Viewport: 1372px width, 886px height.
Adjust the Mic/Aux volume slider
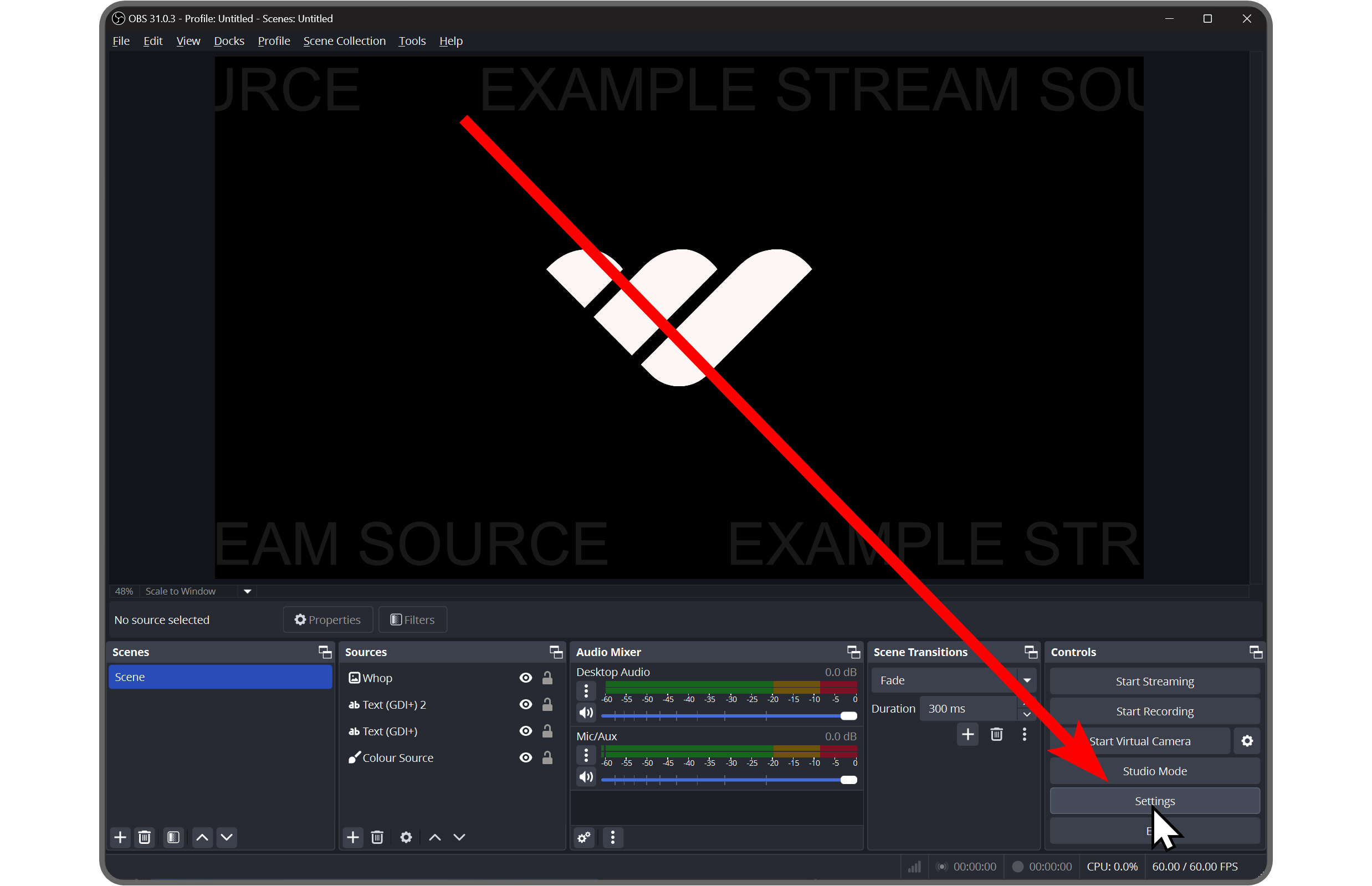tap(847, 780)
